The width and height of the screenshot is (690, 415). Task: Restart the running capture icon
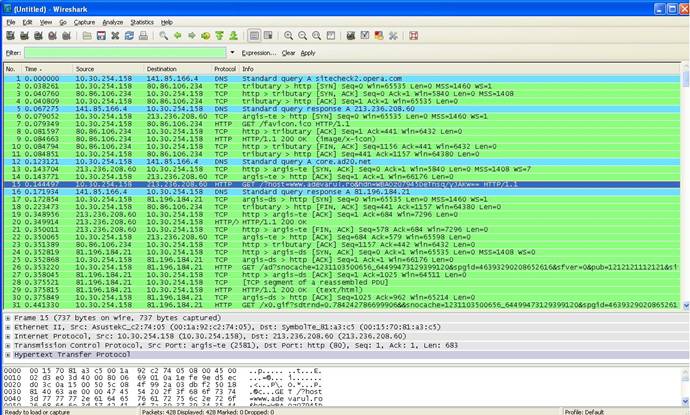click(66, 36)
